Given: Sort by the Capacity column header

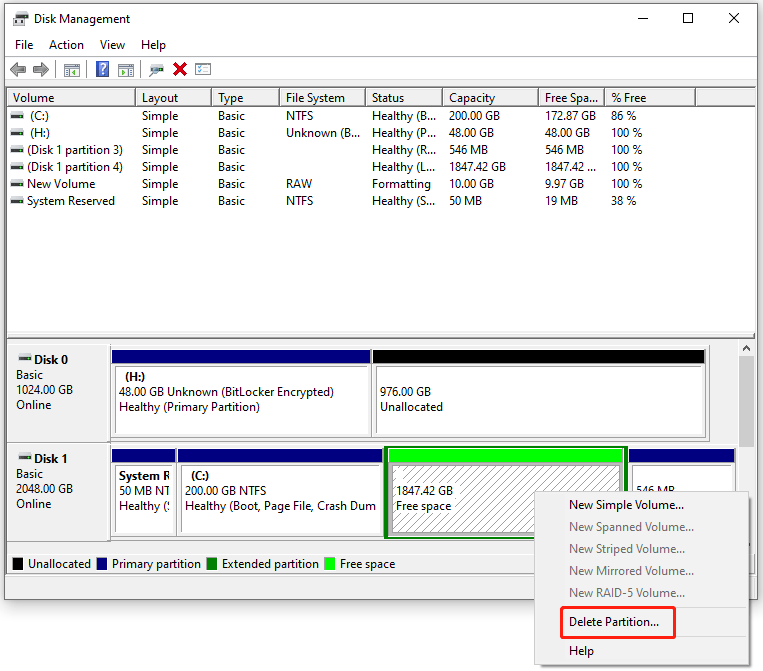Looking at the screenshot, I should [490, 97].
